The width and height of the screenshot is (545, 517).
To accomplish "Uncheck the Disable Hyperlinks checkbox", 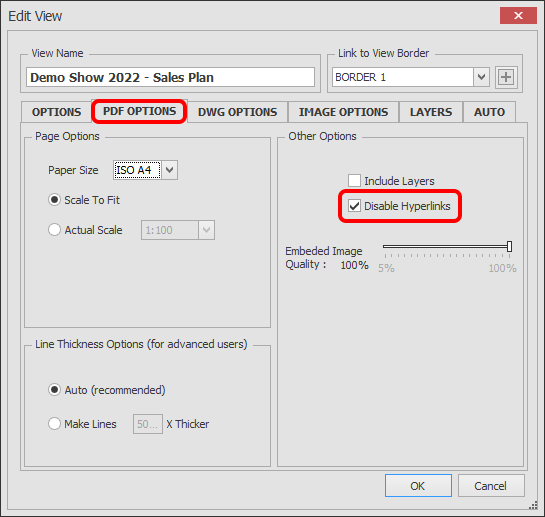I will 354,206.
